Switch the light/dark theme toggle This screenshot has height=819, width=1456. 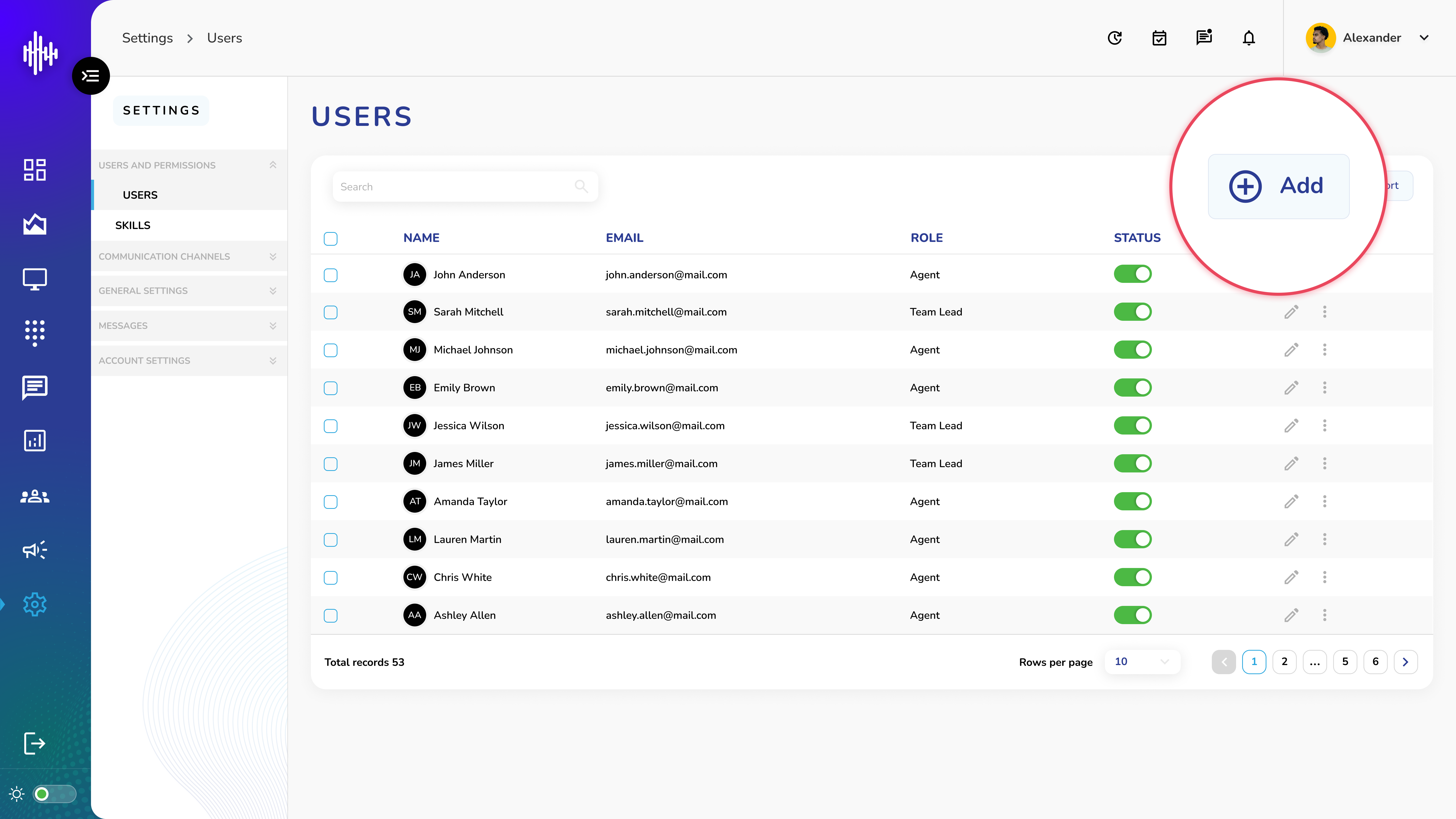[54, 794]
